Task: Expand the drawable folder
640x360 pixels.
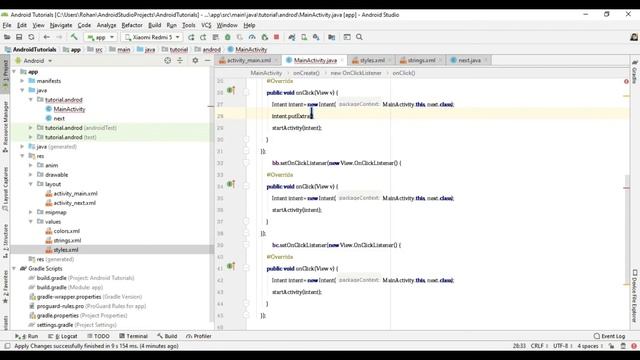Action: click(x=31, y=175)
